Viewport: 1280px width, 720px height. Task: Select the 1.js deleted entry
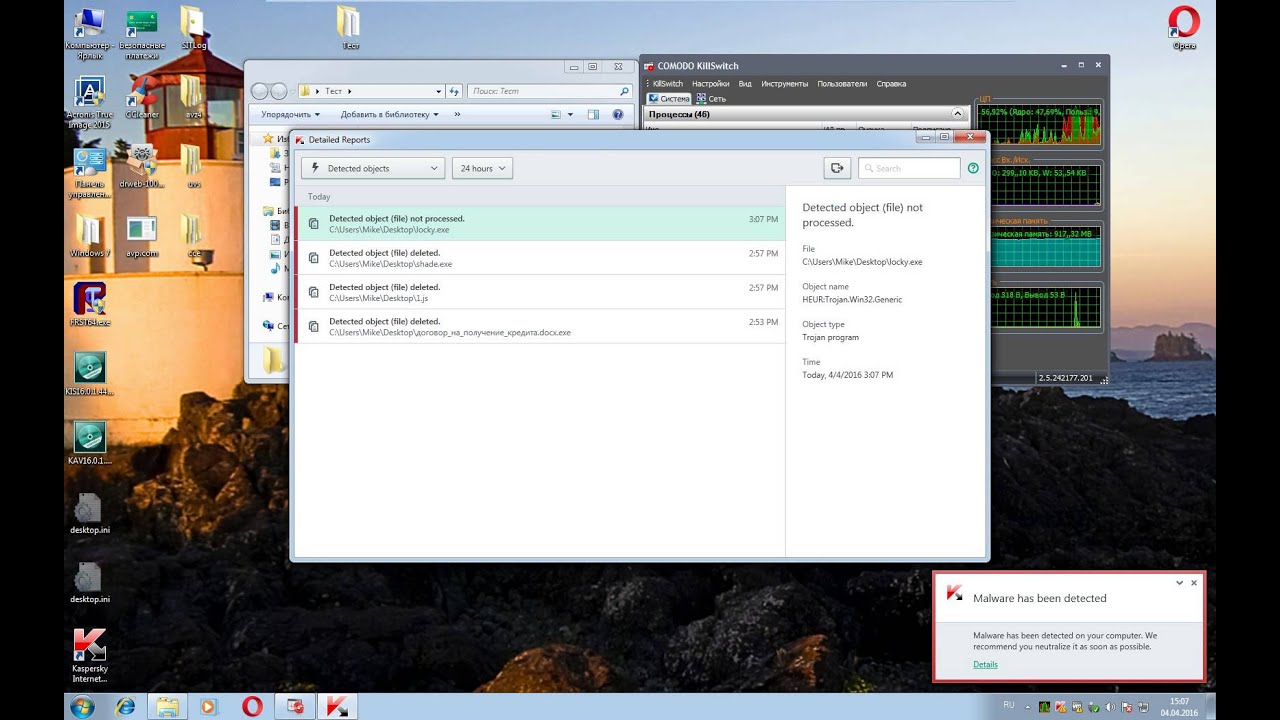(x=539, y=292)
